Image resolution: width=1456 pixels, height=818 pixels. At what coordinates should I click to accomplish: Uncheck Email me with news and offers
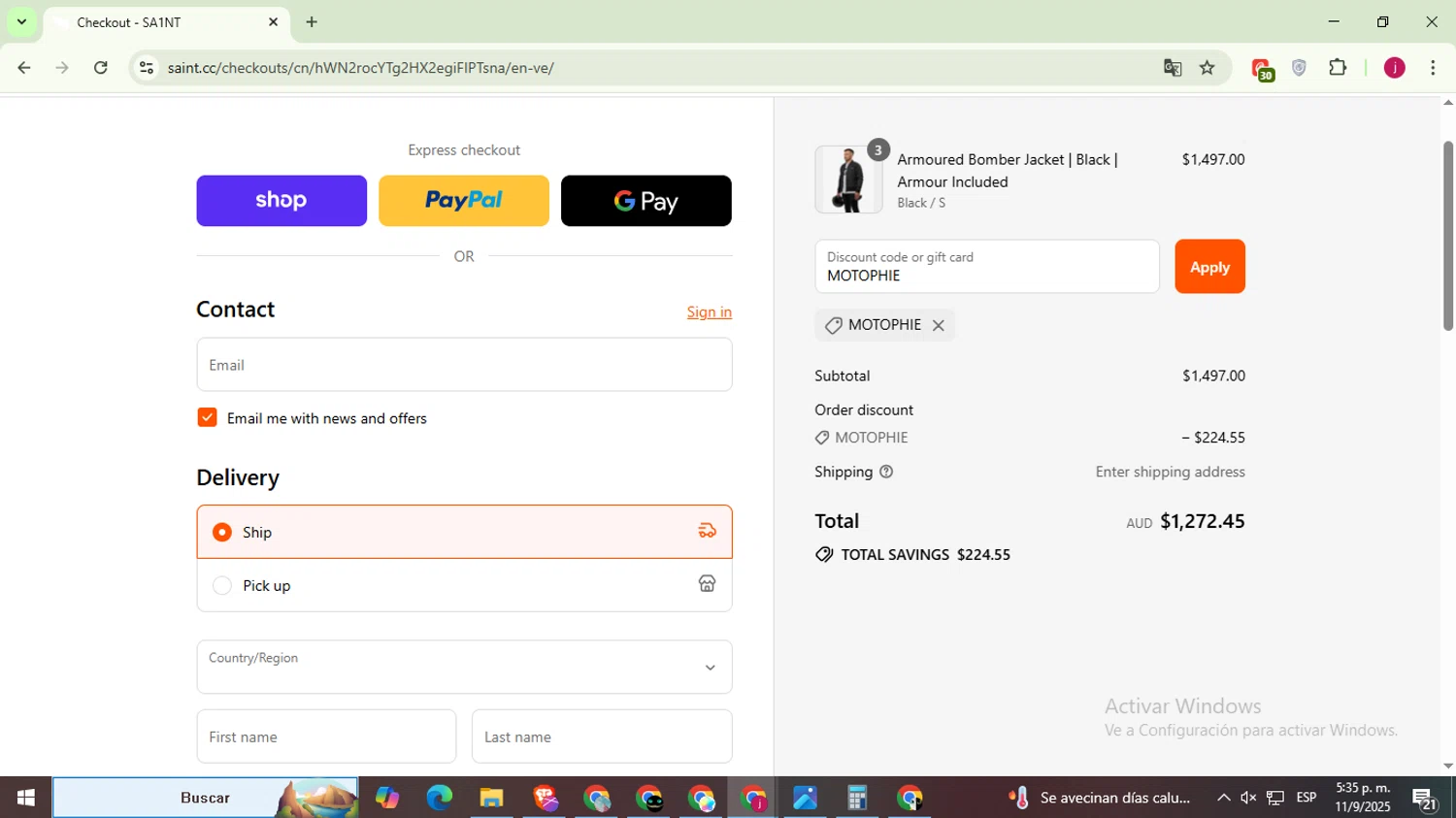click(207, 417)
